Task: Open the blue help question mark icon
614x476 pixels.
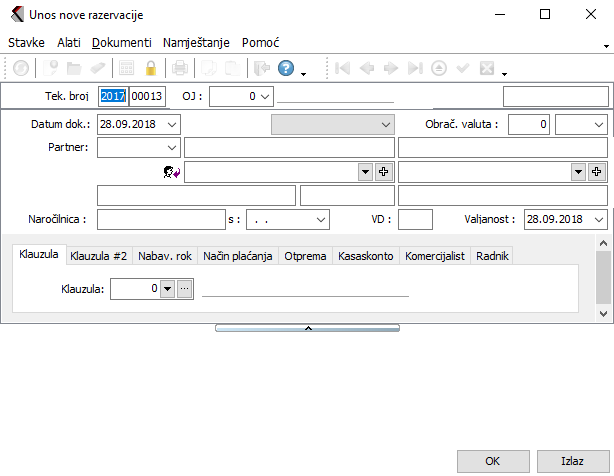Action: point(285,69)
